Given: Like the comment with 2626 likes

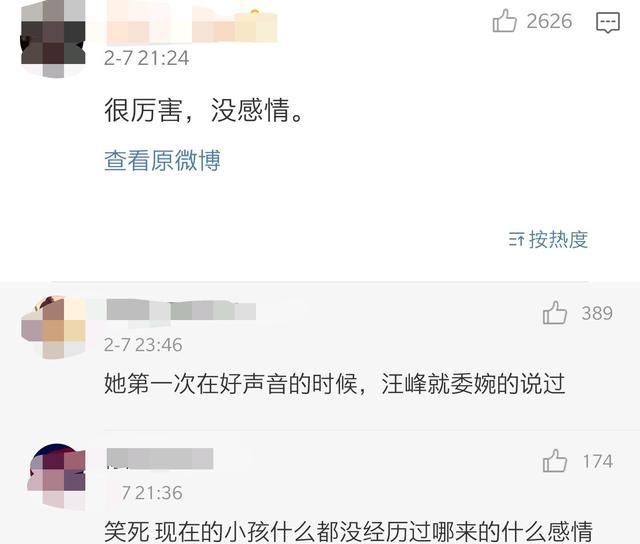Looking at the screenshot, I should [504, 20].
